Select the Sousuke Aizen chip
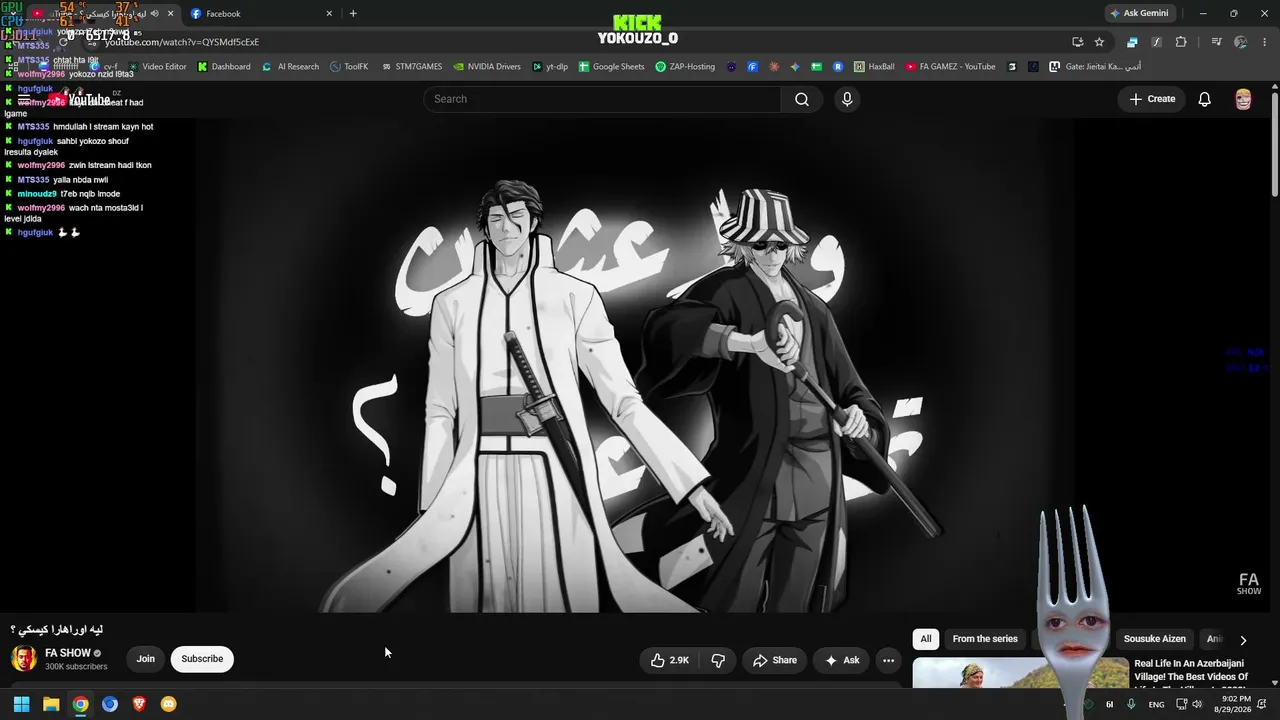Screen dimensions: 1280x720 click(x=1155, y=639)
